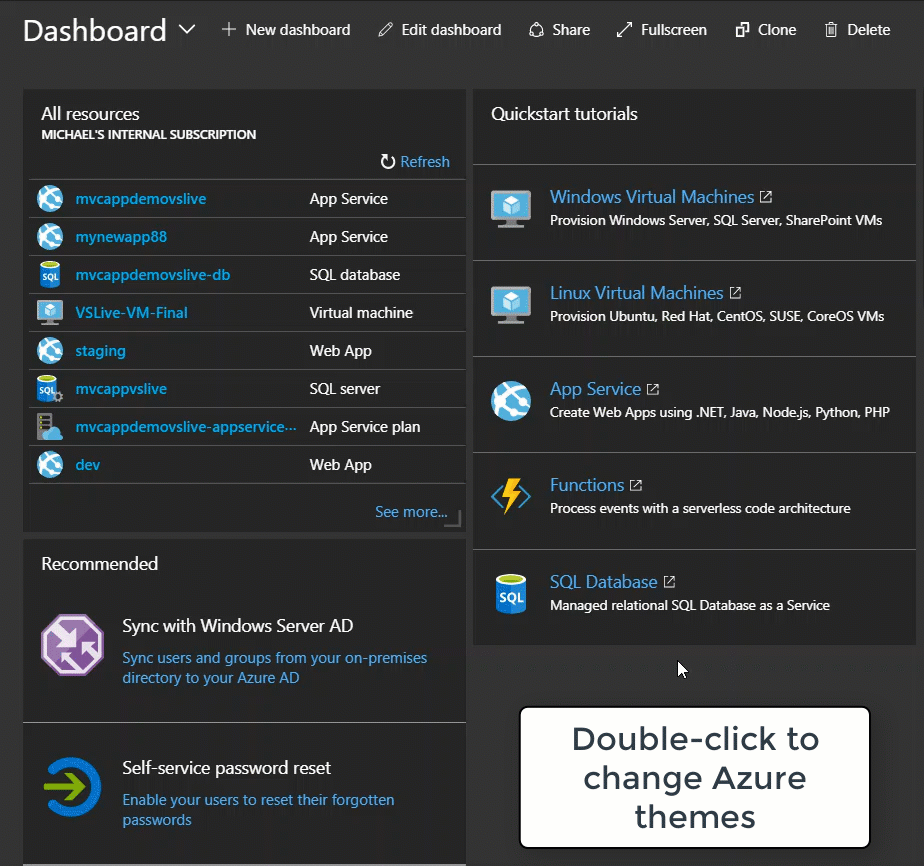Delete the dashboard
Screen dimensions: 924x866
[857, 30]
